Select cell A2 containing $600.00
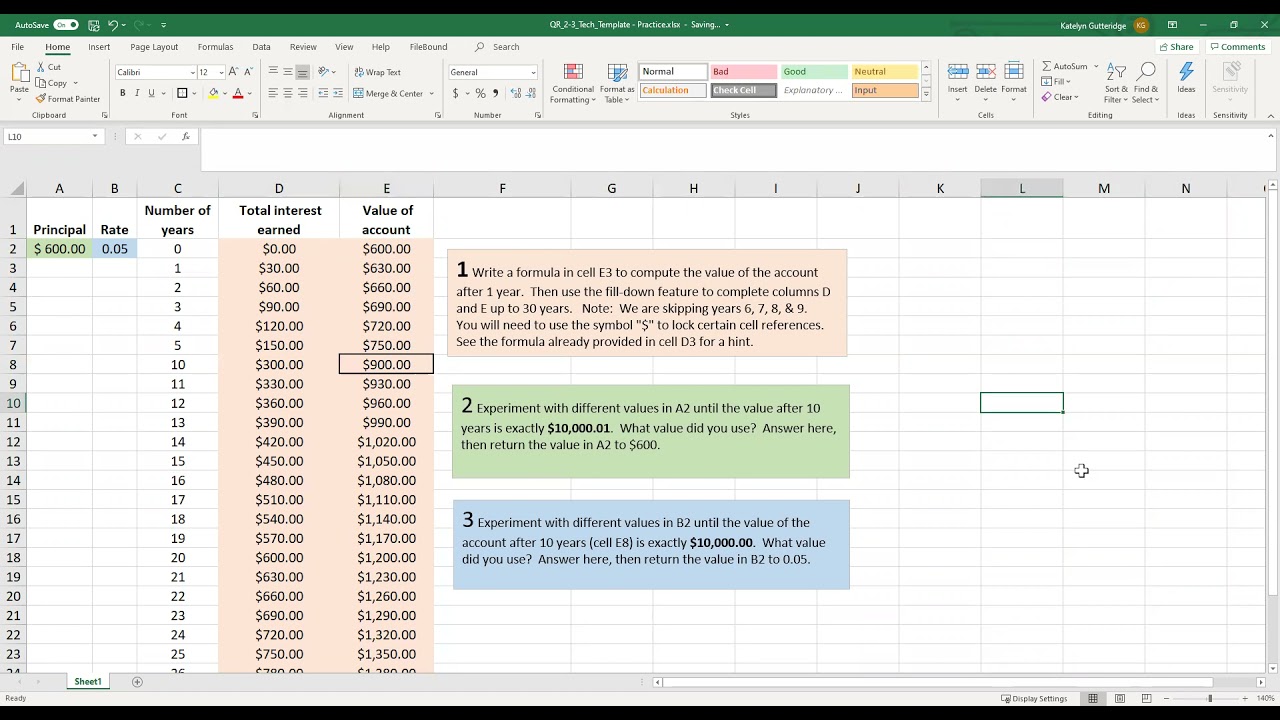The height and width of the screenshot is (720, 1280). click(59, 249)
